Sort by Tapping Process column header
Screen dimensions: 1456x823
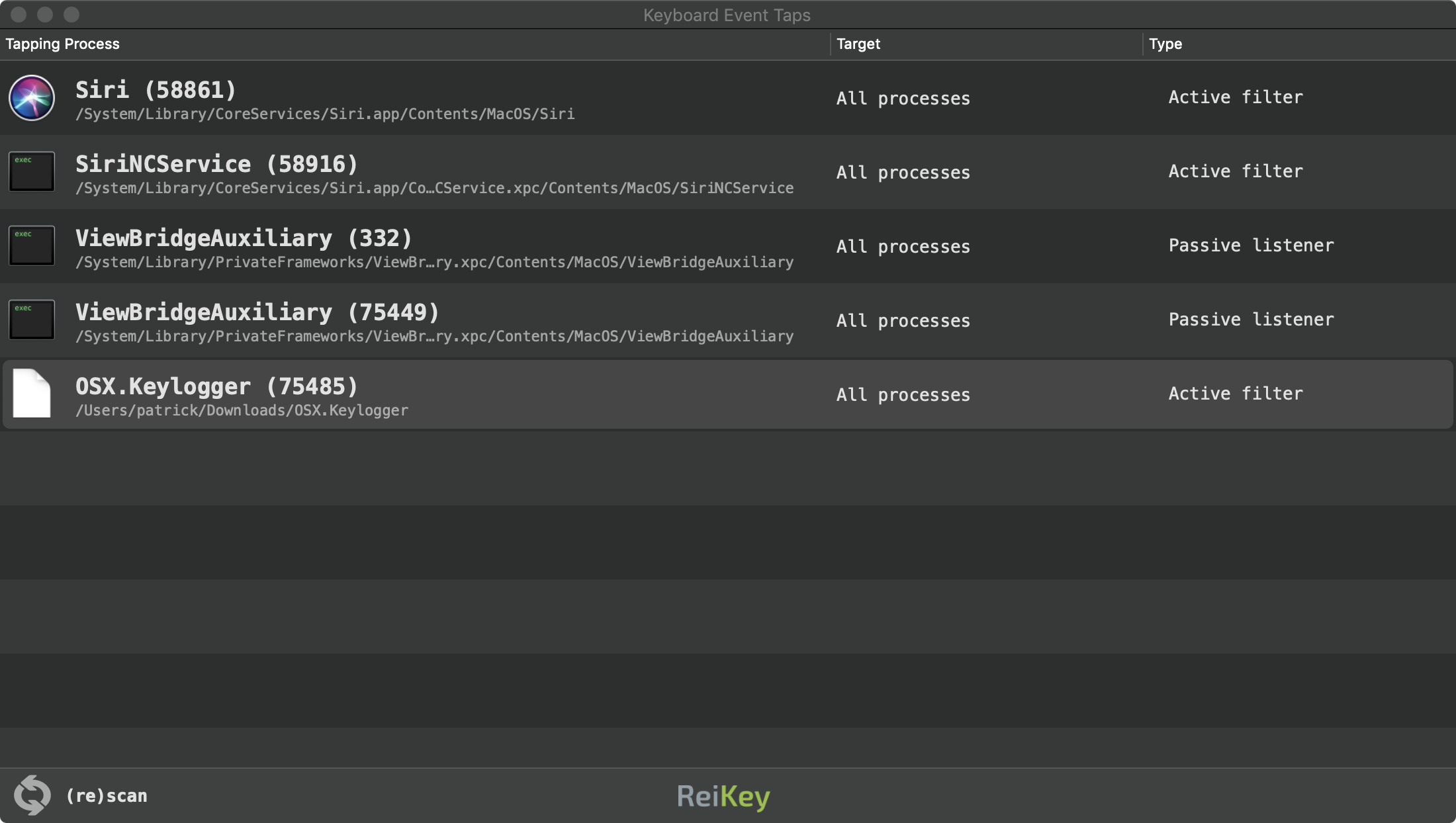pyautogui.click(x=63, y=44)
